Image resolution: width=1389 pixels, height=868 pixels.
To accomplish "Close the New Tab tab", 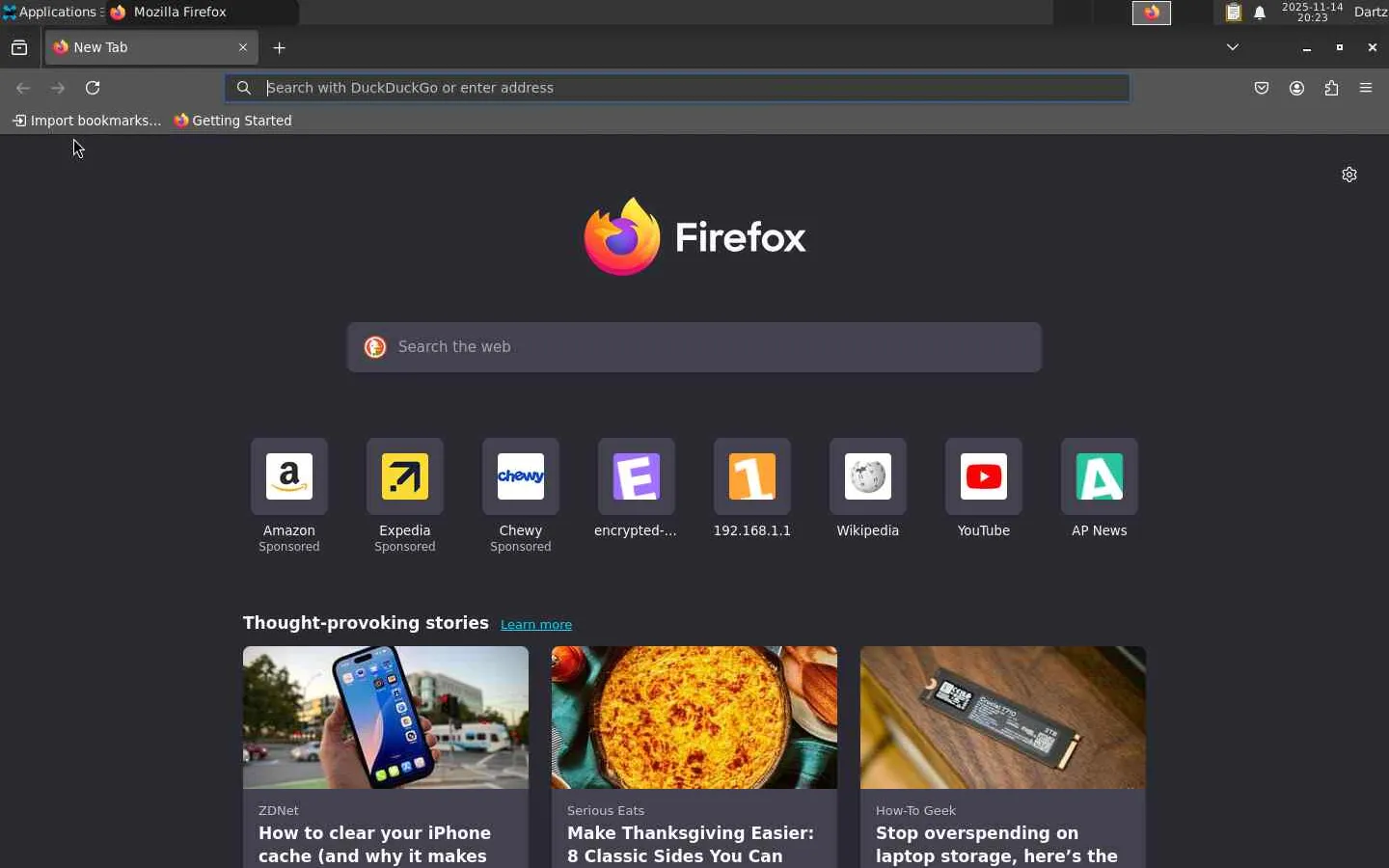I will pyautogui.click(x=243, y=47).
